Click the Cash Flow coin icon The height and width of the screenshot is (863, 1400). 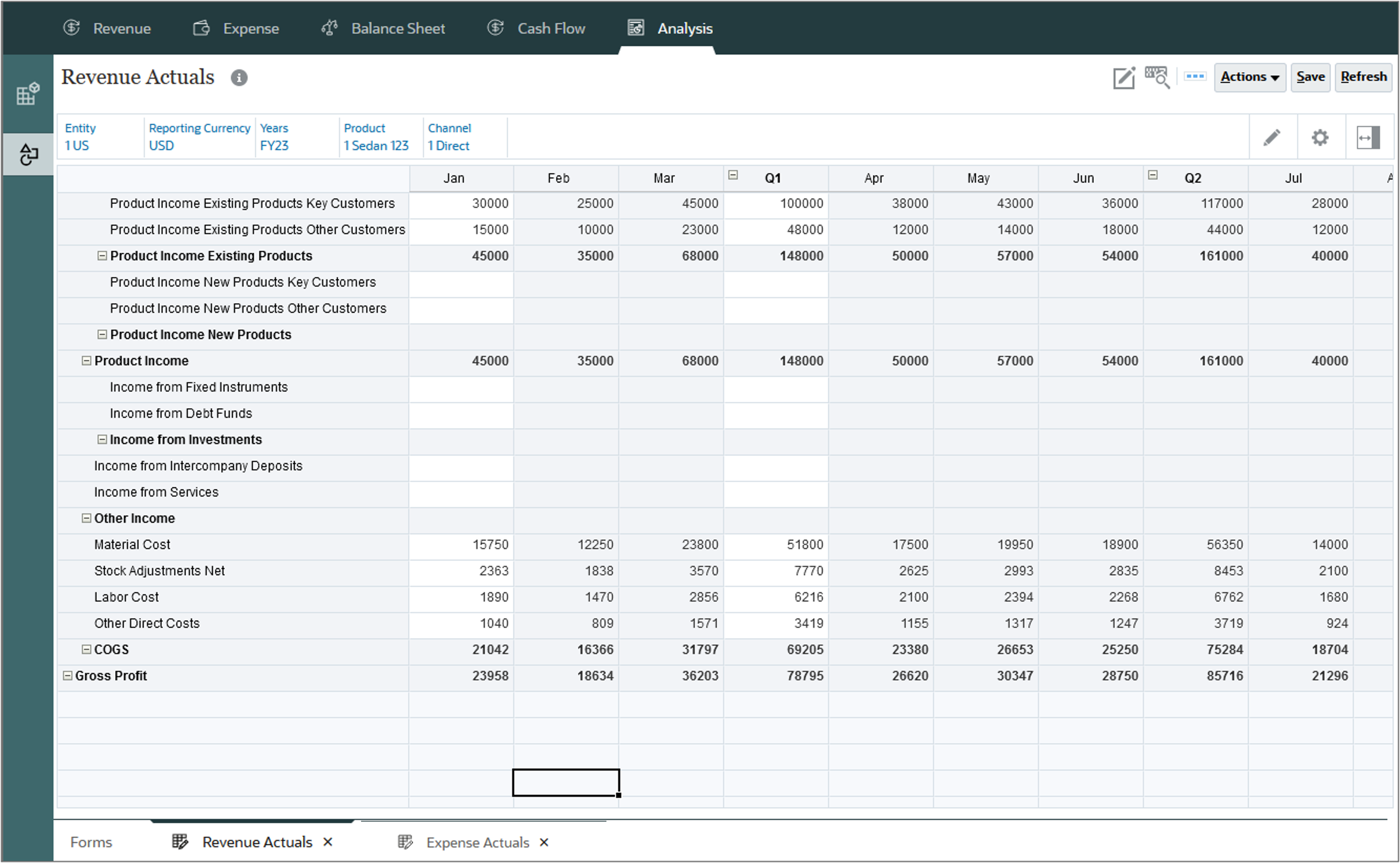coord(496,28)
